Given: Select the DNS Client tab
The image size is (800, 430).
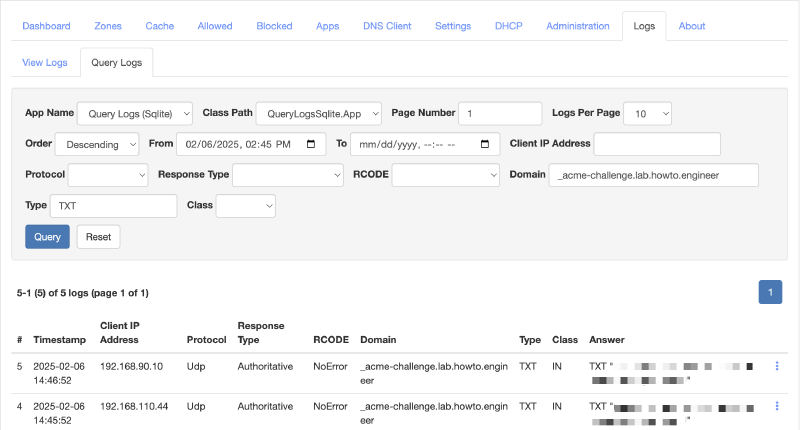Looking at the screenshot, I should pos(387,26).
